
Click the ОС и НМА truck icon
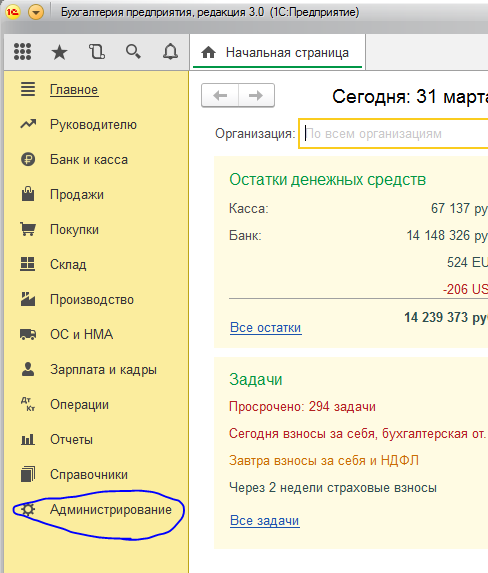(x=28, y=334)
